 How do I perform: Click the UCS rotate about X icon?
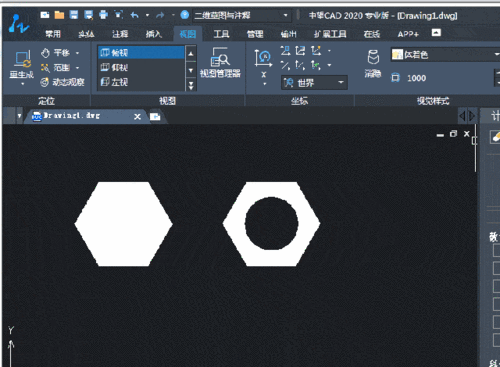click(263, 59)
